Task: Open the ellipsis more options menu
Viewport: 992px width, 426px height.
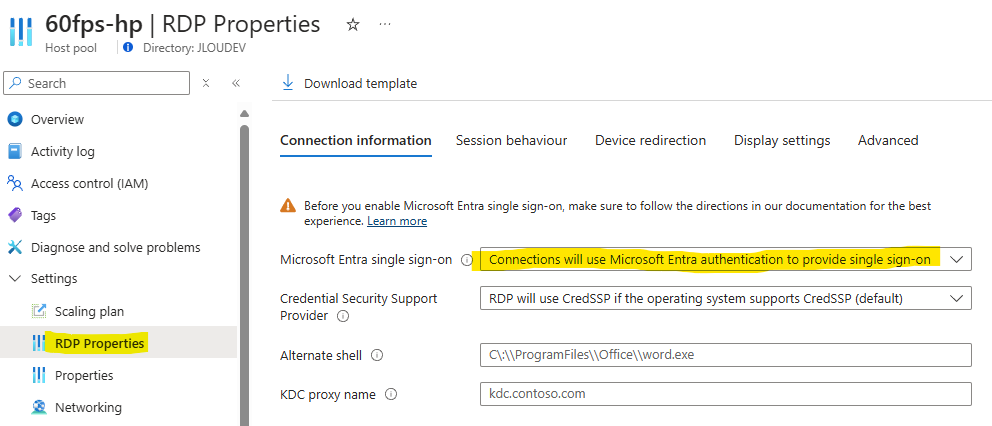Action: click(385, 24)
